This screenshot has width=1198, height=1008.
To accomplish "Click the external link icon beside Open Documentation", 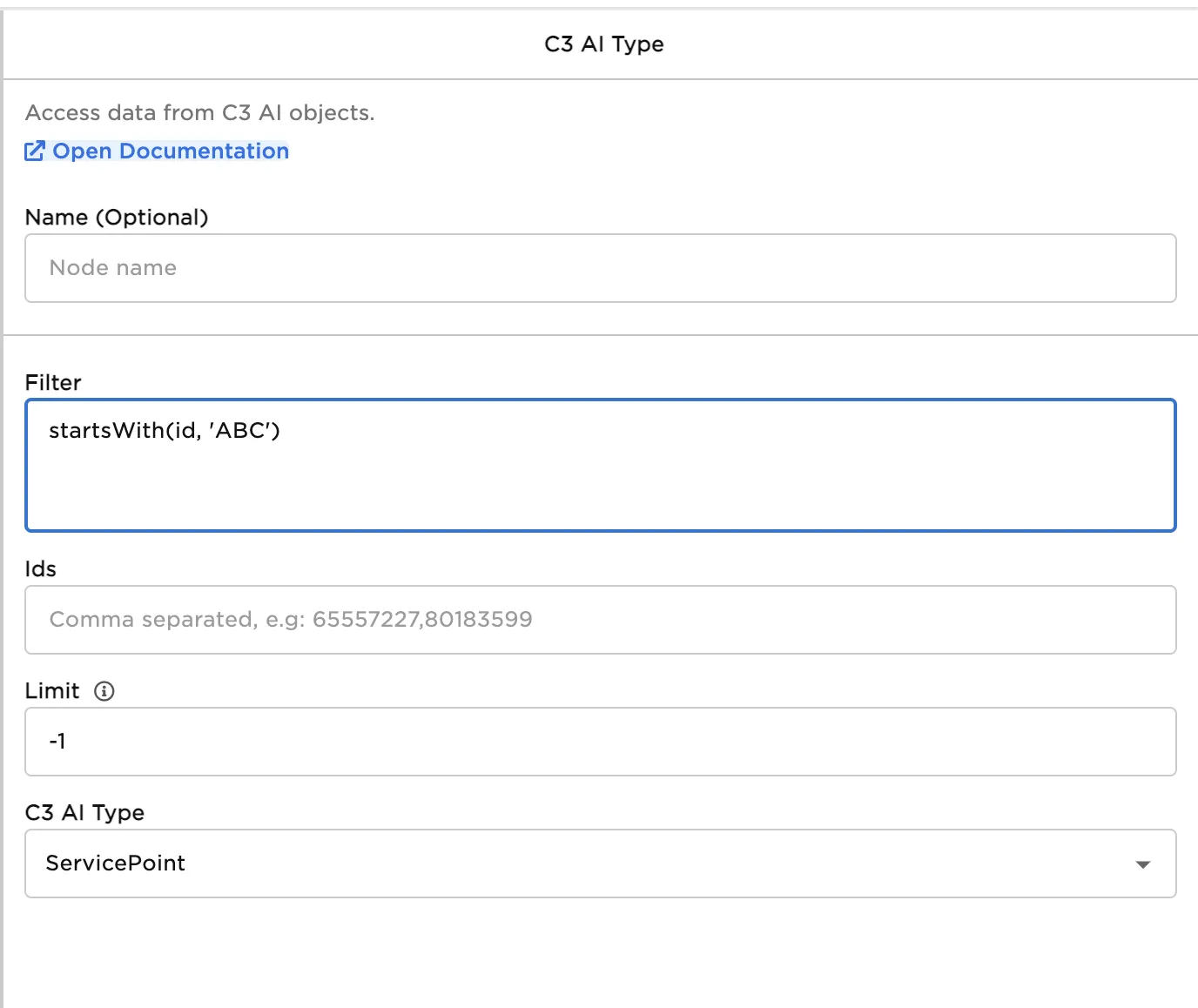I will (x=34, y=151).
